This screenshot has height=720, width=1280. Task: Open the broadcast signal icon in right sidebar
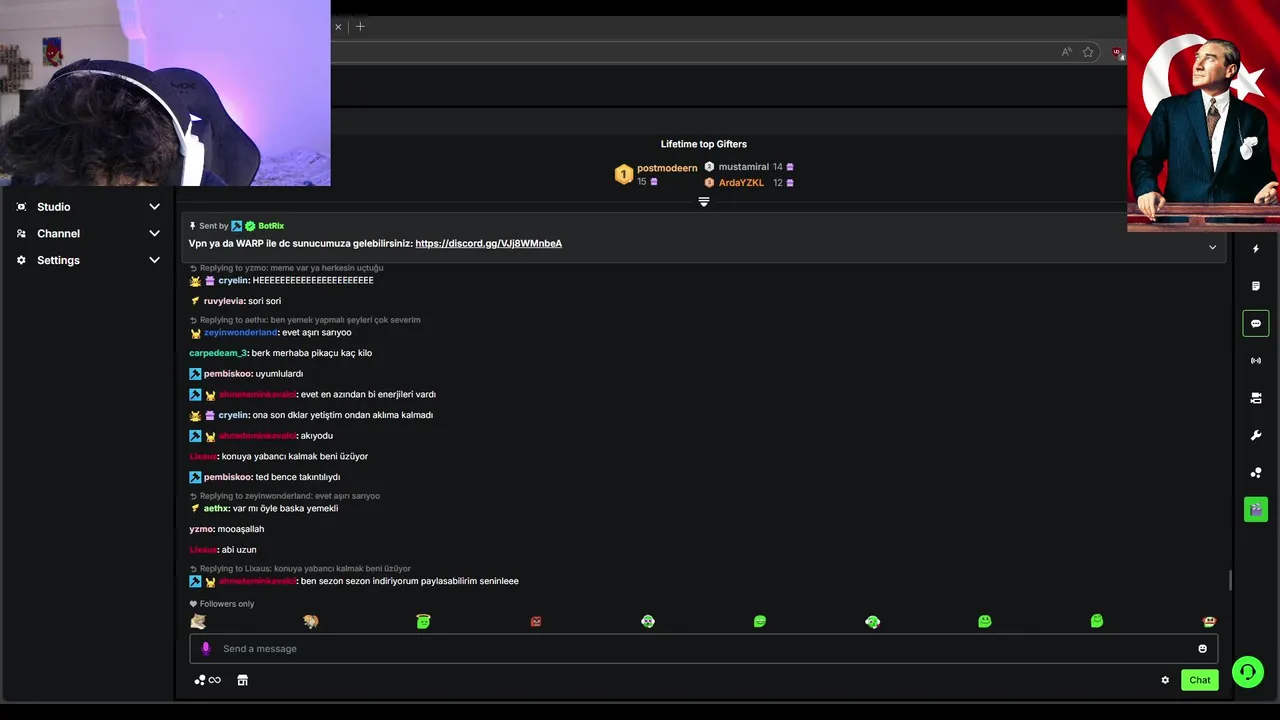(1256, 360)
